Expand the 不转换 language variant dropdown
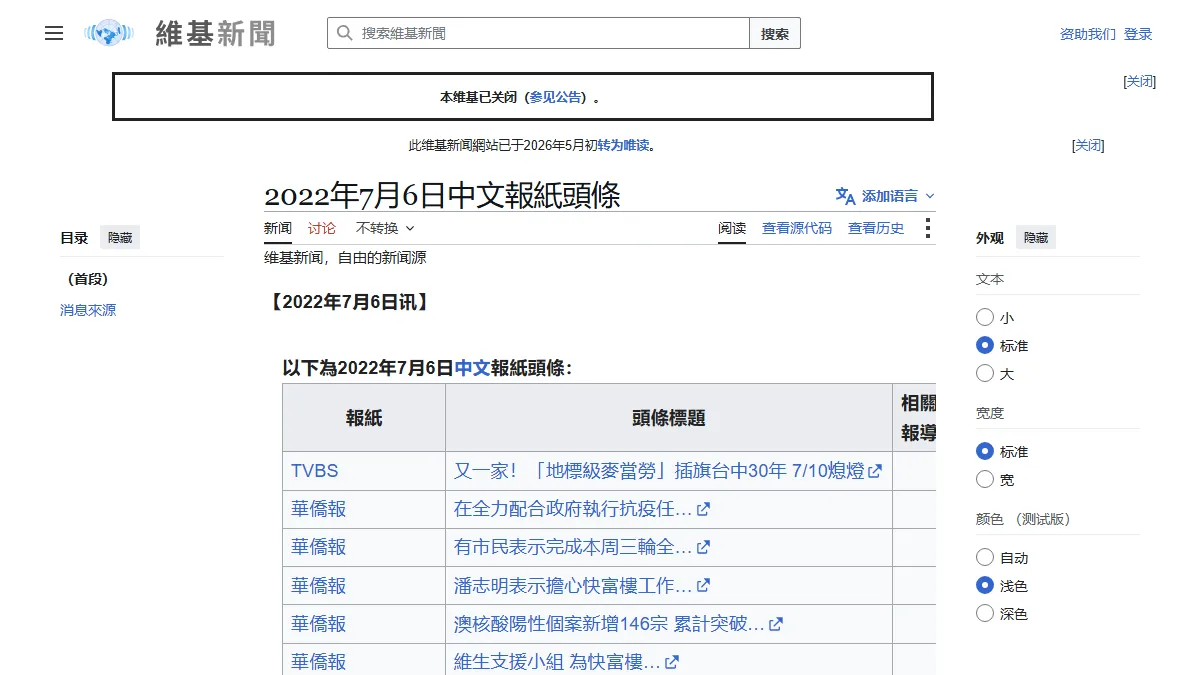This screenshot has width=1200, height=675. pos(385,228)
